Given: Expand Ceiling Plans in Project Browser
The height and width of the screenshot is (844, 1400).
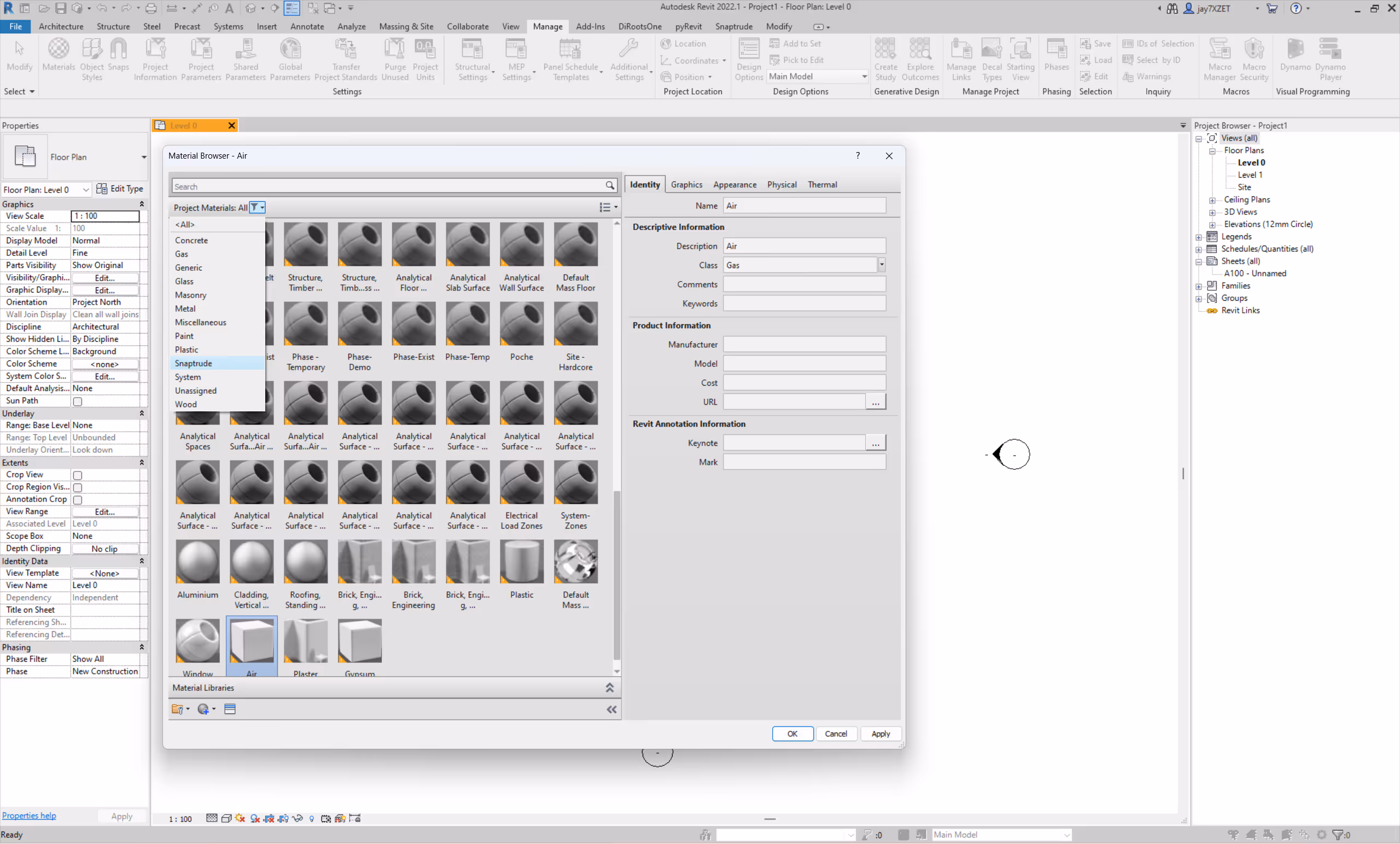Looking at the screenshot, I should pyautogui.click(x=1212, y=200).
